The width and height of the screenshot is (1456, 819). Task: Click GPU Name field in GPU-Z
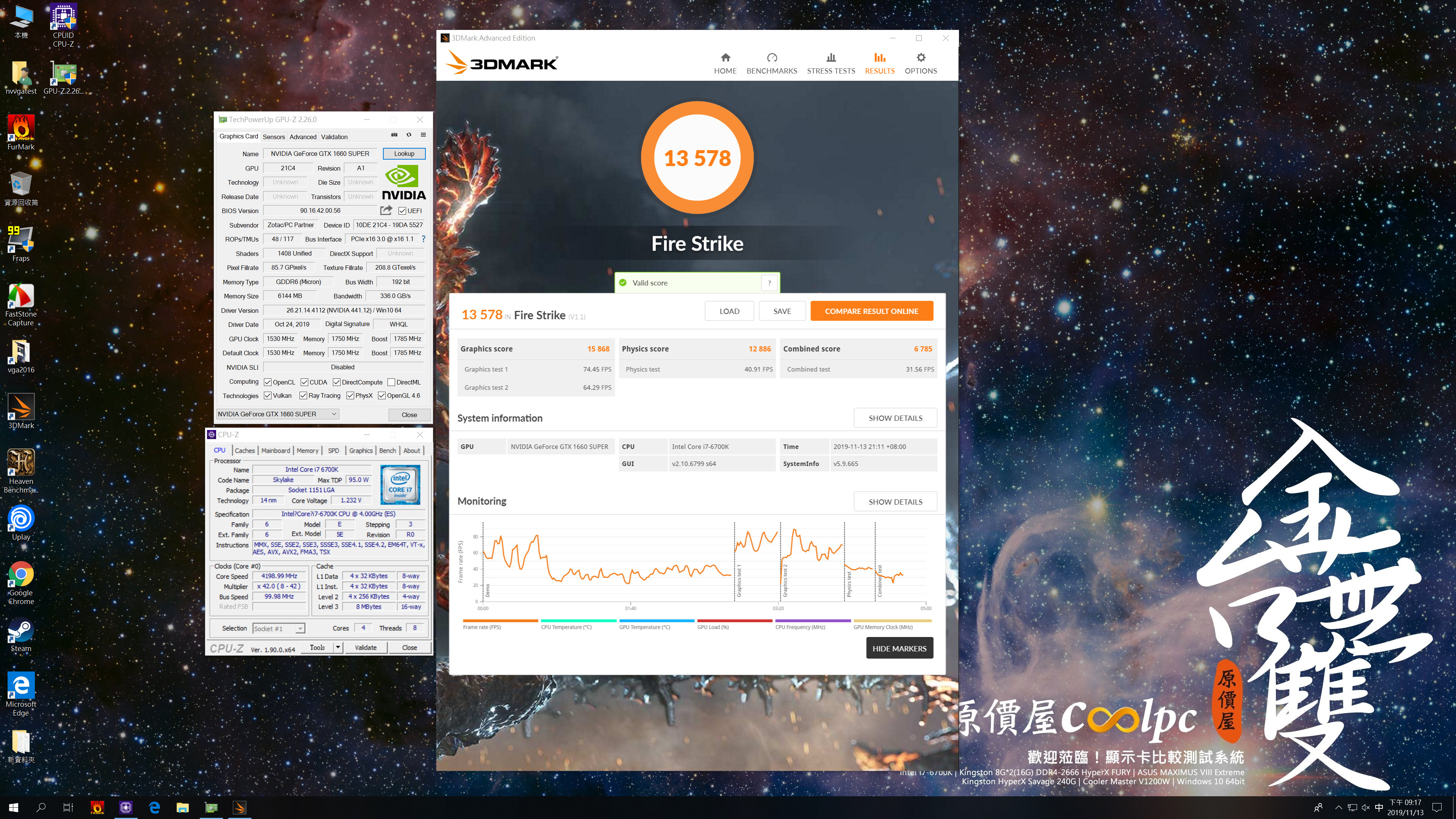320,154
